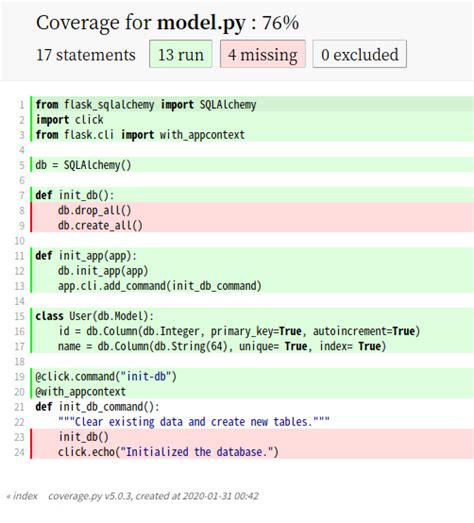Click the missing 'db.drop_all()' line
474x523 pixels.
(x=252, y=210)
